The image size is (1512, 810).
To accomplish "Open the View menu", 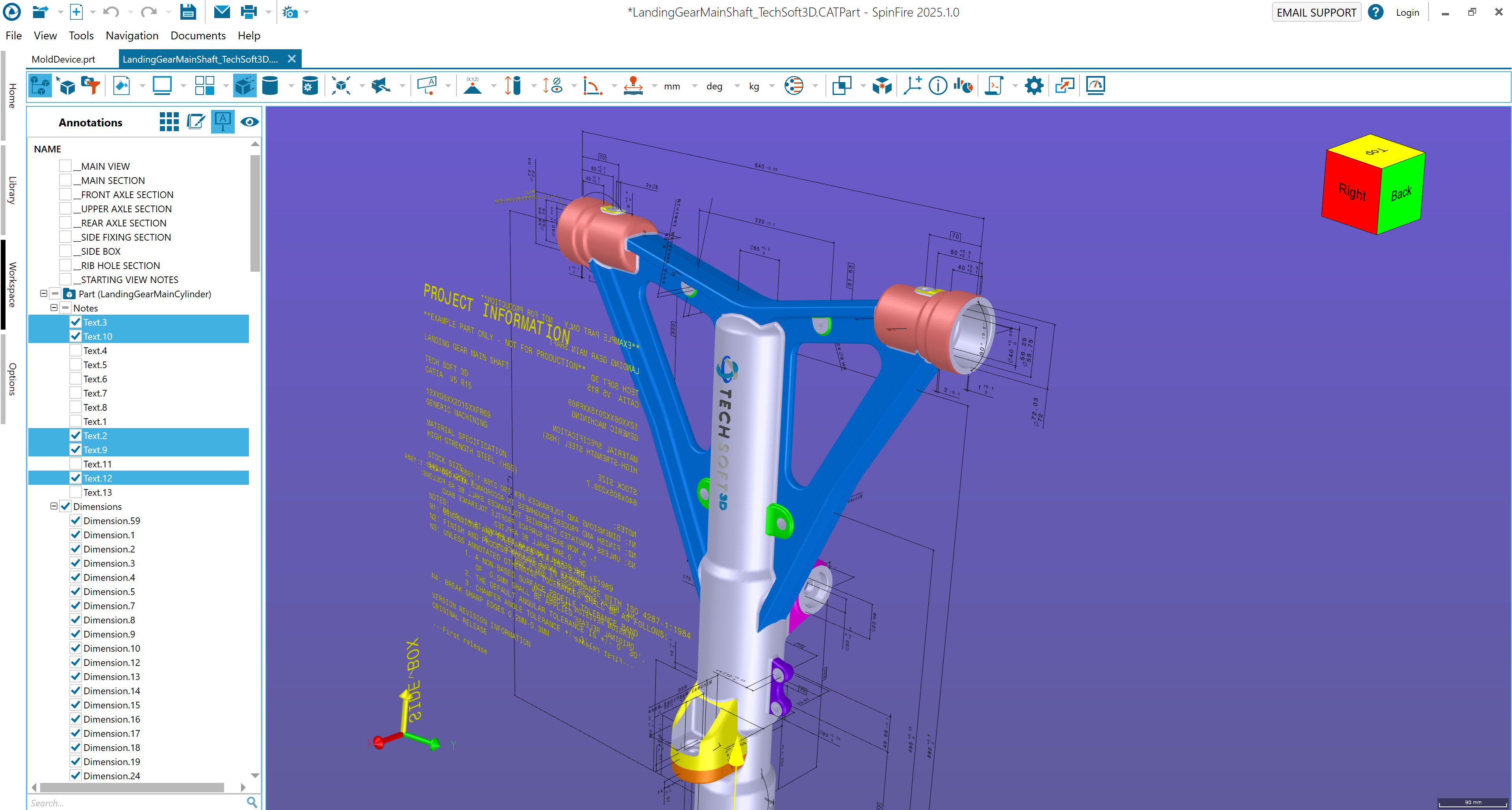I will (45, 36).
